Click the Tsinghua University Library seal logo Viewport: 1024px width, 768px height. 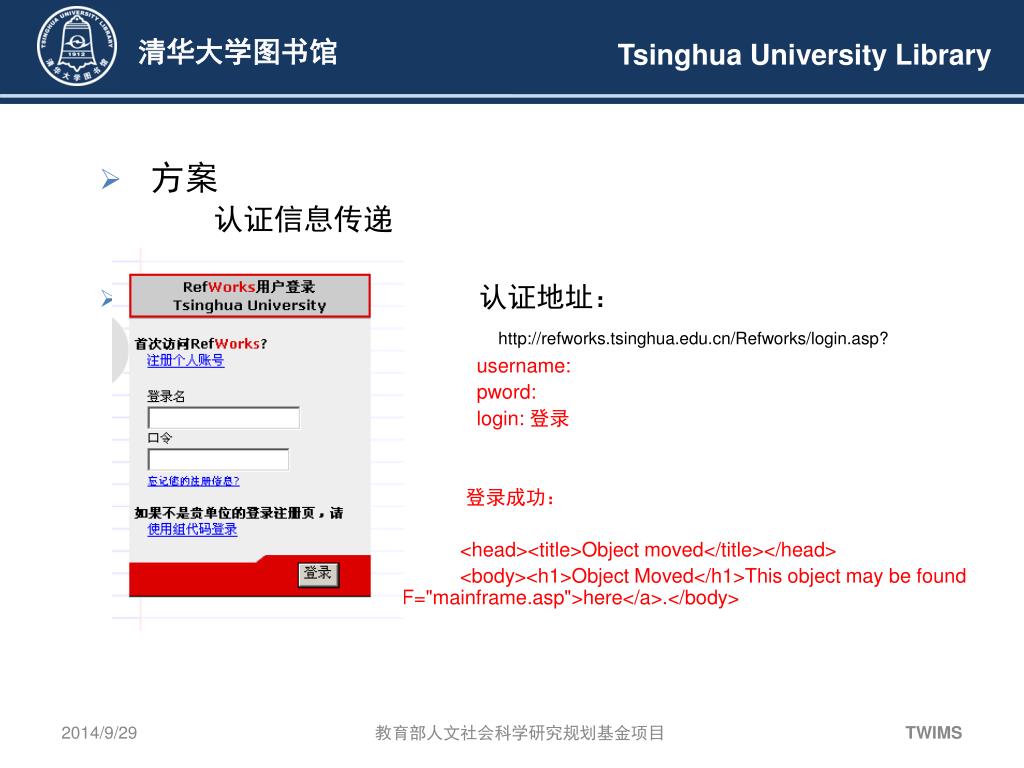77,46
